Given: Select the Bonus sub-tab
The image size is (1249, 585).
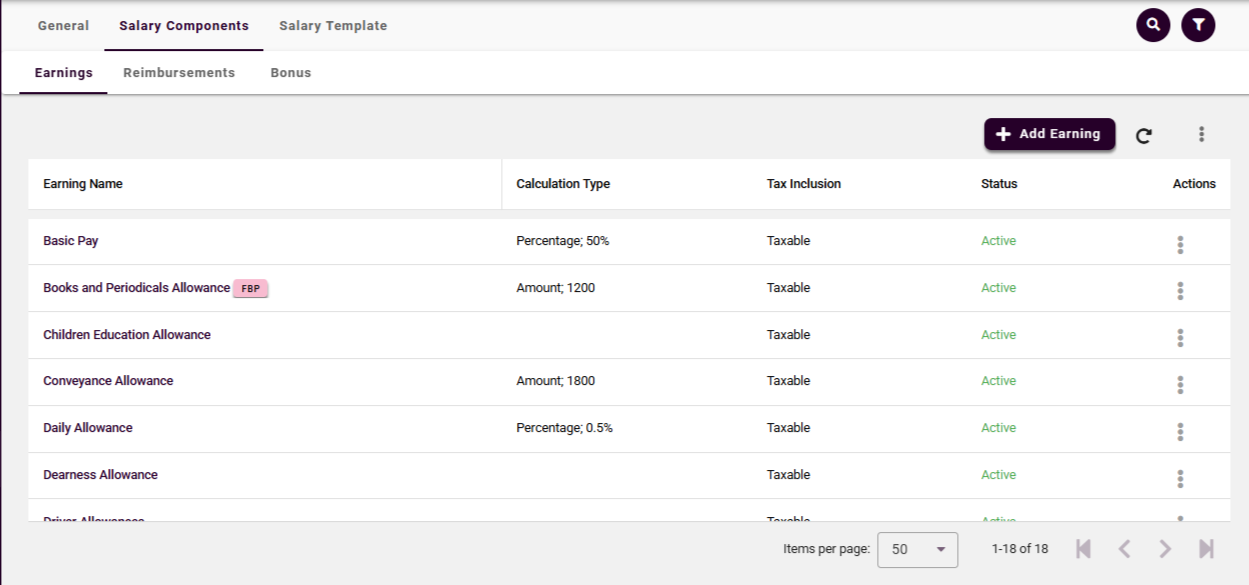Looking at the screenshot, I should click(291, 73).
